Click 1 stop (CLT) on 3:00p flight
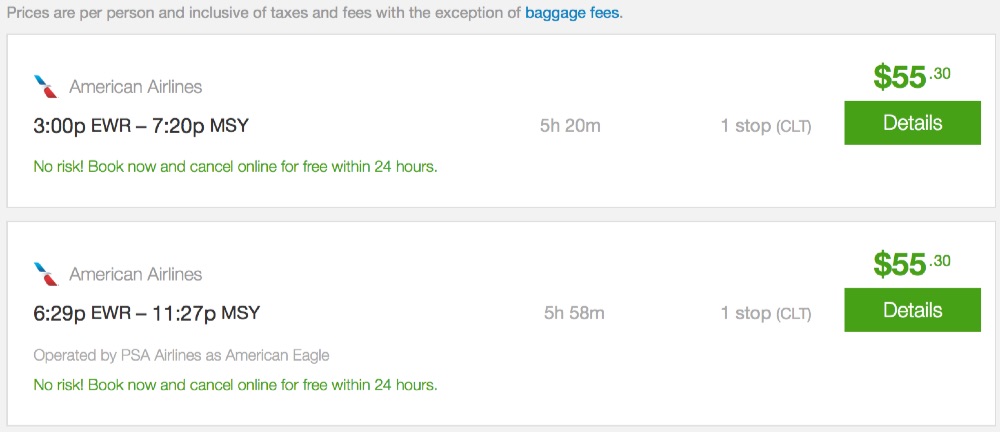Screen dimensions: 1000x432 pyautogui.click(x=765, y=126)
